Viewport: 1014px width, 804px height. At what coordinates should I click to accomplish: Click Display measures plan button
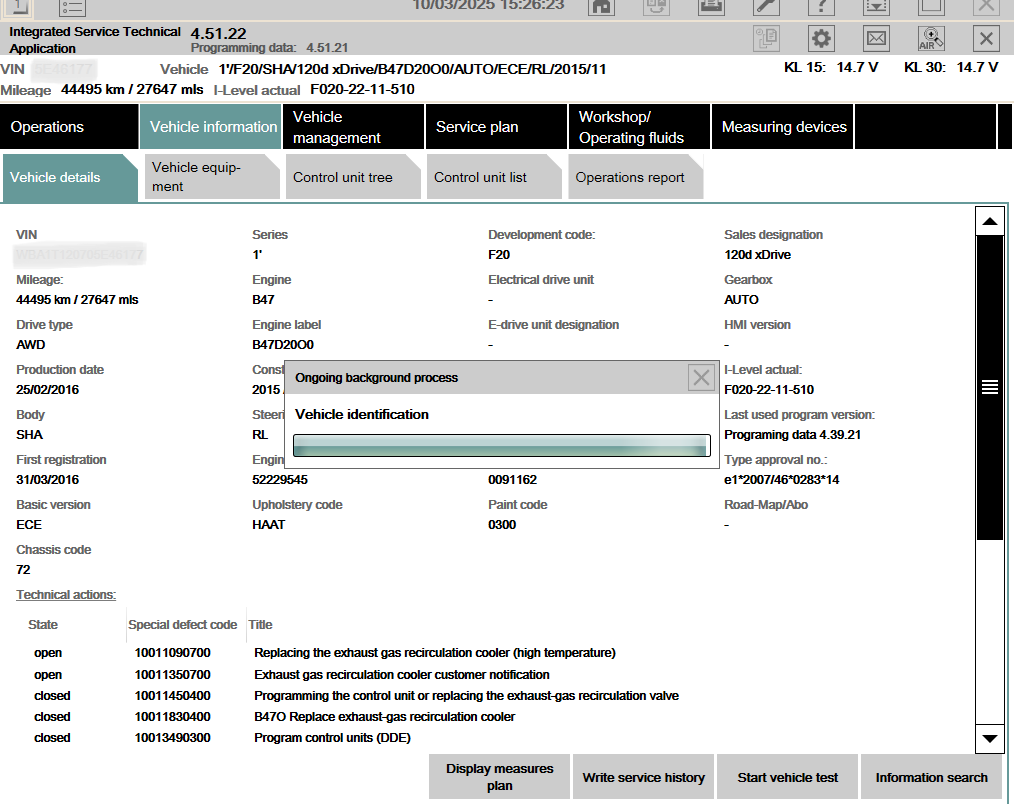tap(499, 777)
